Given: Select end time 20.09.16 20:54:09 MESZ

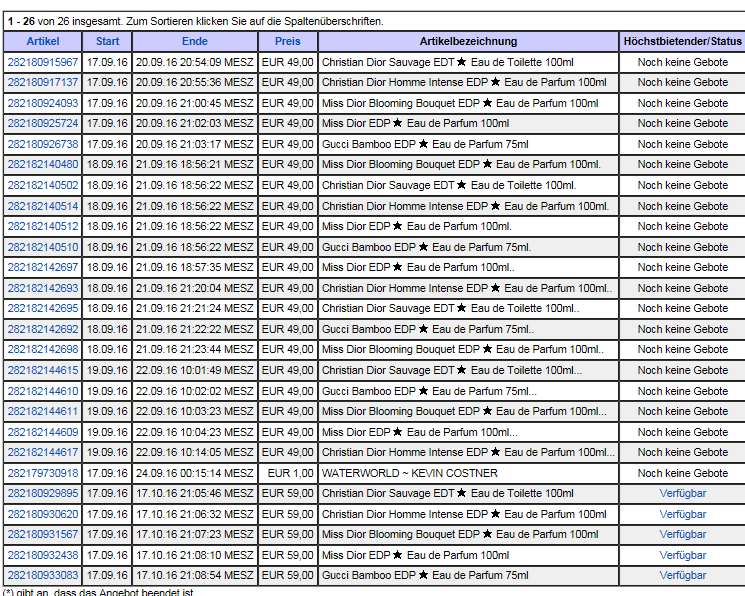Looking at the screenshot, I should [195, 62].
